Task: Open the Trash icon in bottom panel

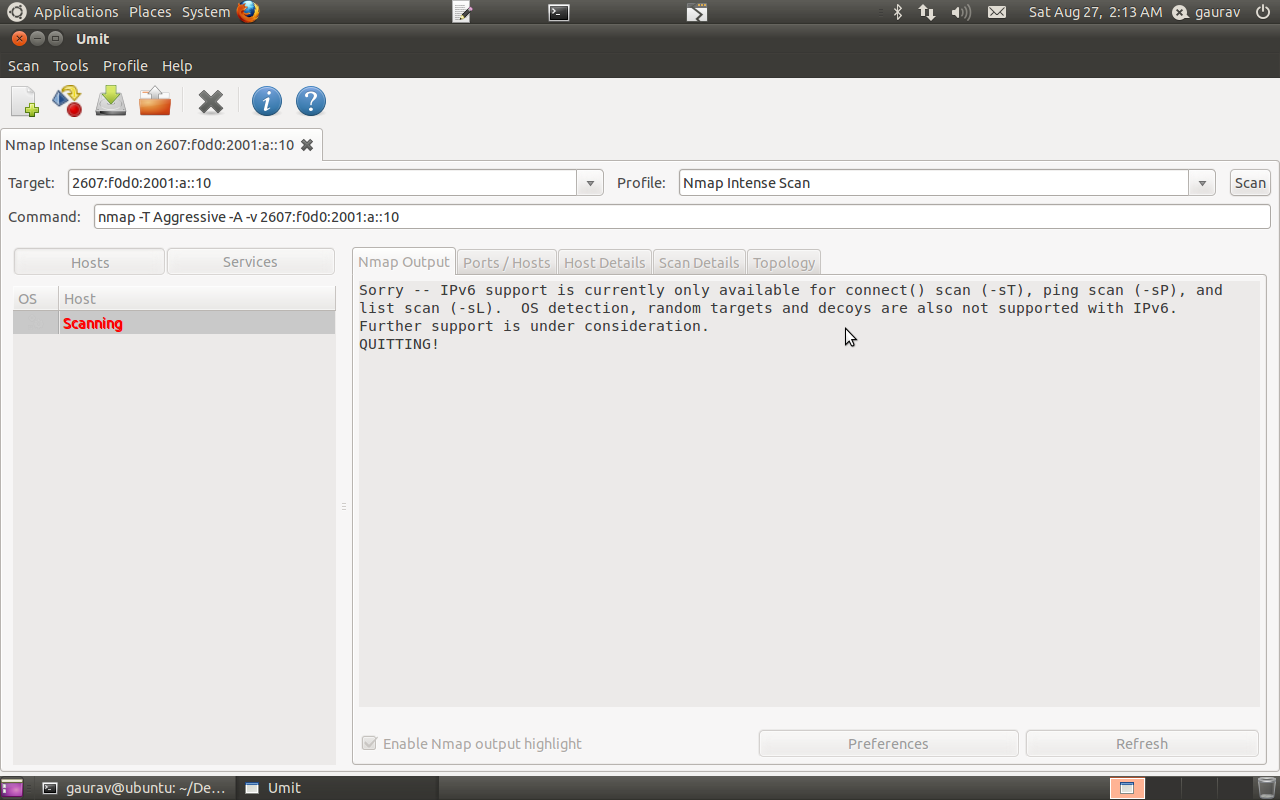Action: (x=1267, y=788)
